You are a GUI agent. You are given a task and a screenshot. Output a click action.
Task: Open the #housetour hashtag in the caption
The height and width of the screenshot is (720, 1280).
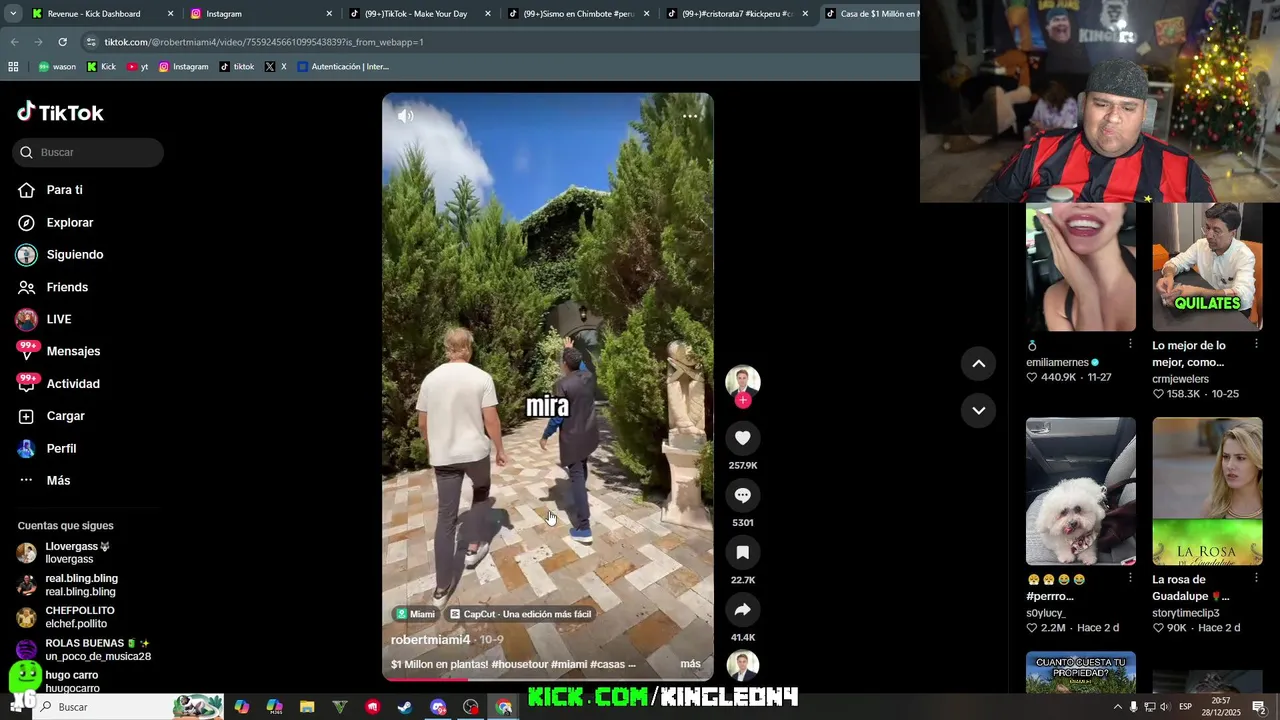point(520,664)
